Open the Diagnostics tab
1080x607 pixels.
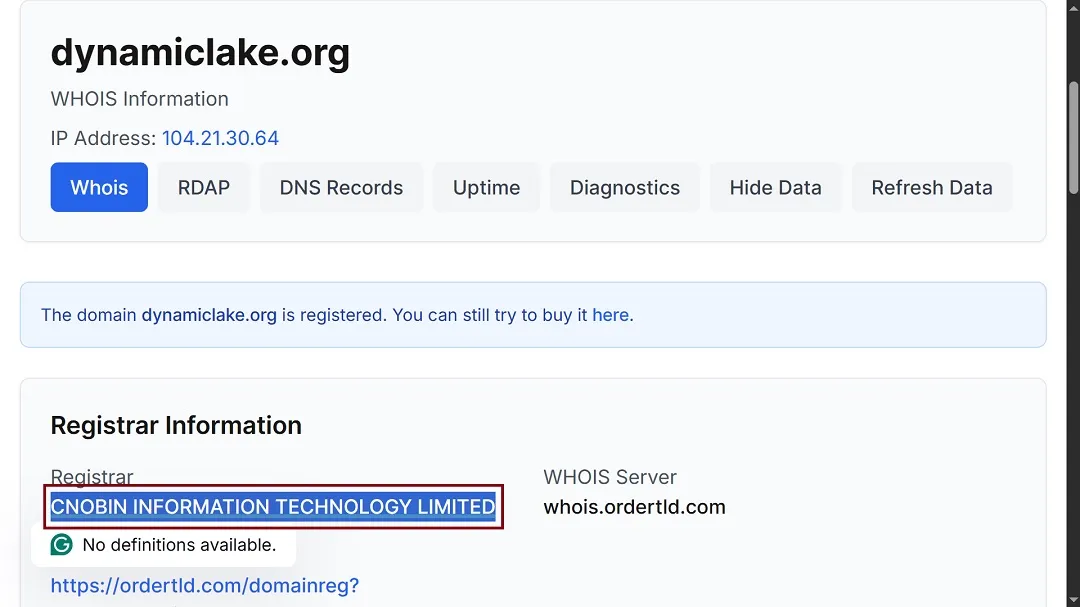[x=624, y=187]
